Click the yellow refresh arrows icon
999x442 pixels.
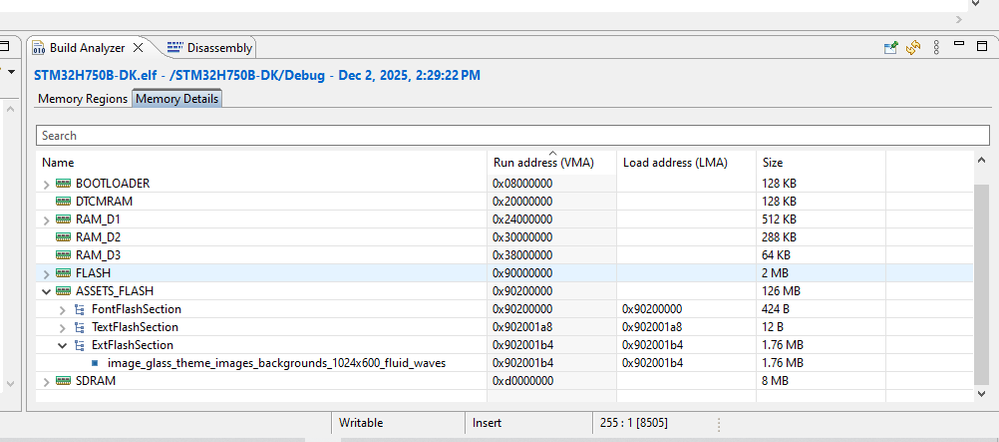point(913,47)
